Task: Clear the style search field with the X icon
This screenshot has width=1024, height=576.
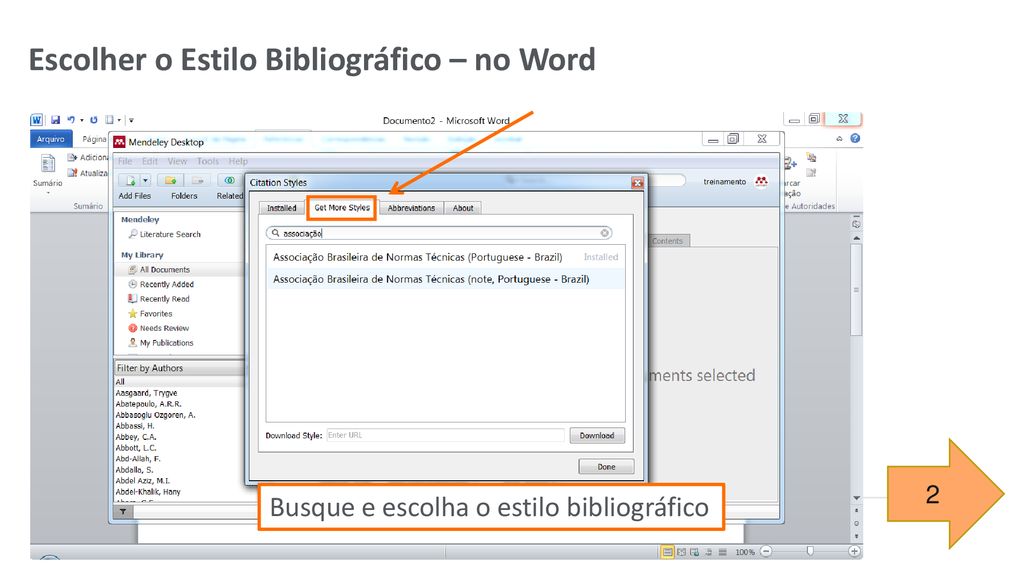Action: pyautogui.click(x=605, y=233)
